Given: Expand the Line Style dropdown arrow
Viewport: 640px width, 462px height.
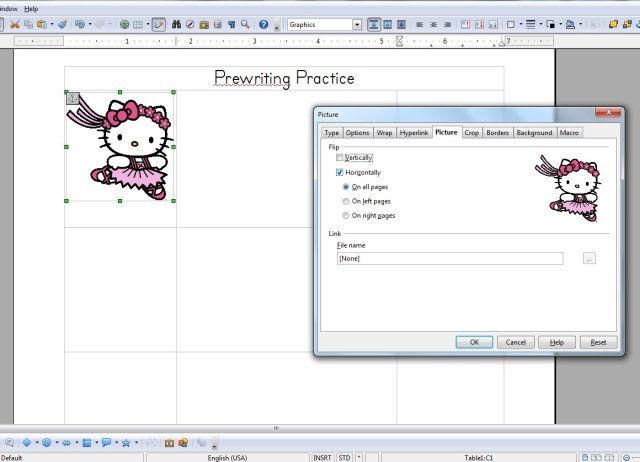Looking at the screenshot, I should [x=541, y=24].
